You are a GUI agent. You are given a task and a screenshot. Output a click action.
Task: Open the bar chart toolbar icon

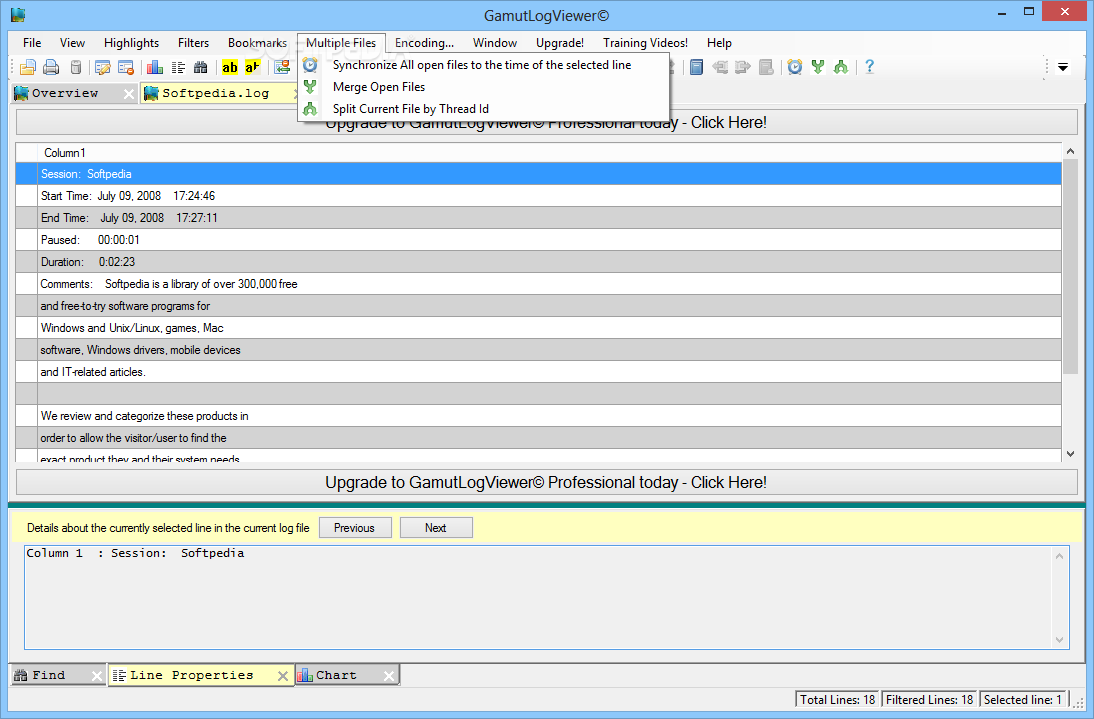point(155,67)
